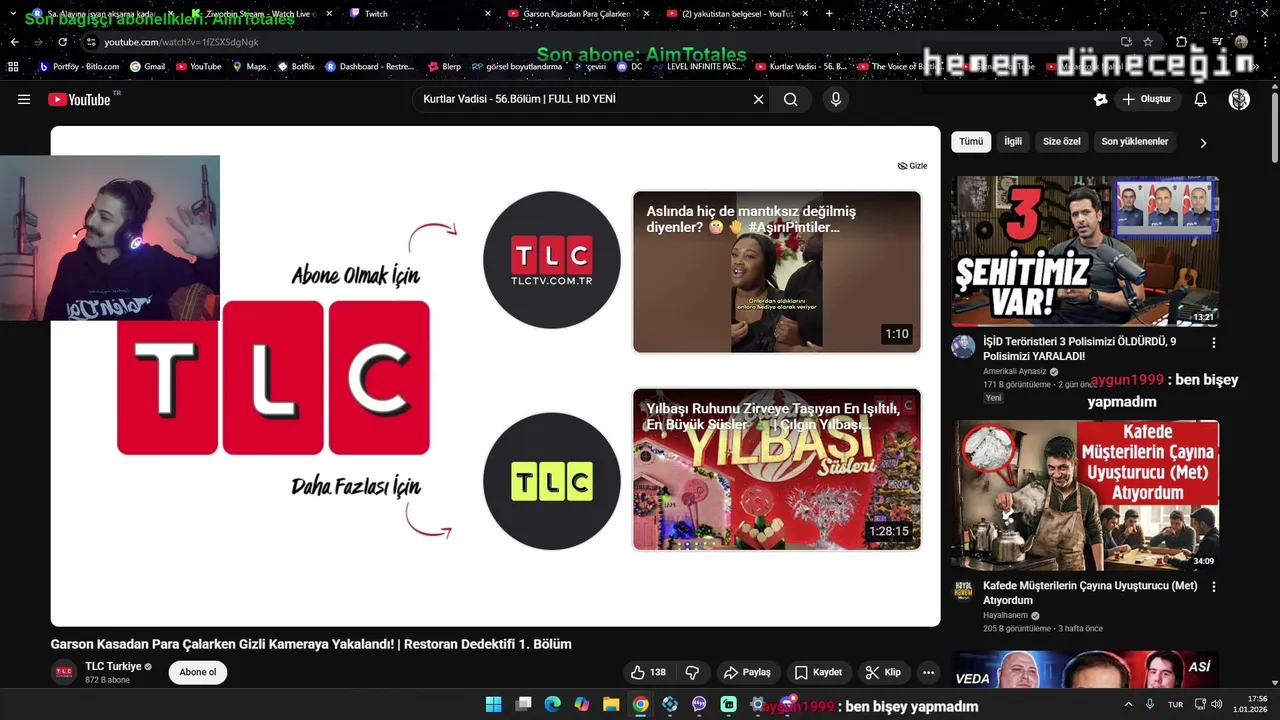Open Google Chrome in the taskbar

(640, 704)
